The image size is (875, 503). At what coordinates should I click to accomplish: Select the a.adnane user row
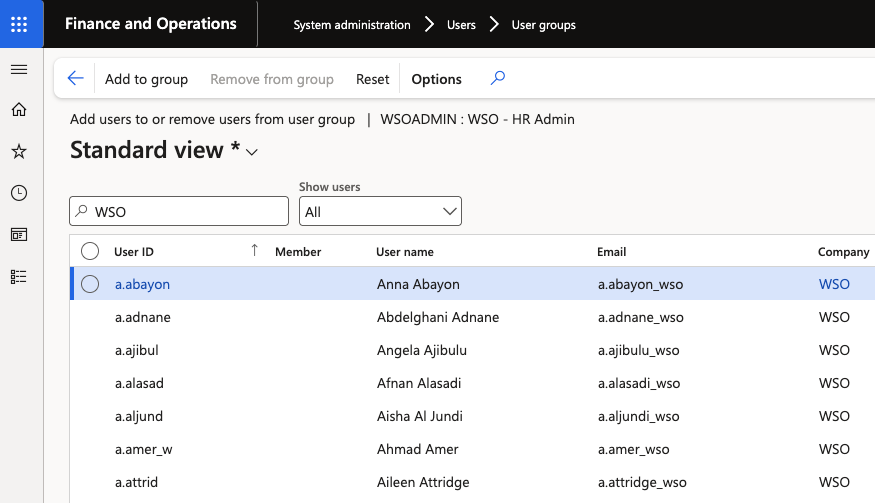point(472,317)
